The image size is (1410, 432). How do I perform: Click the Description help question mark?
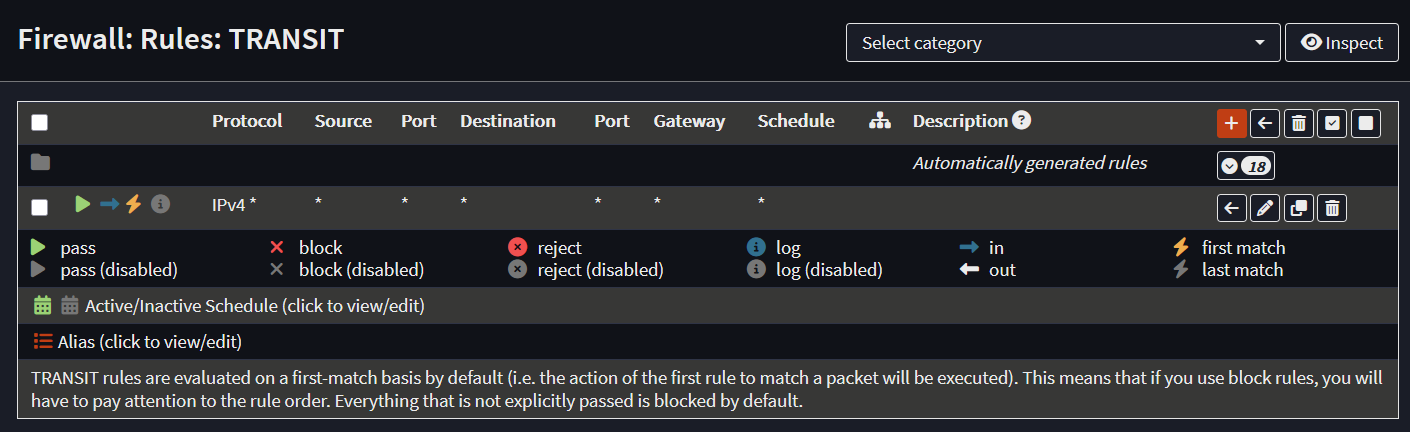[1021, 121]
